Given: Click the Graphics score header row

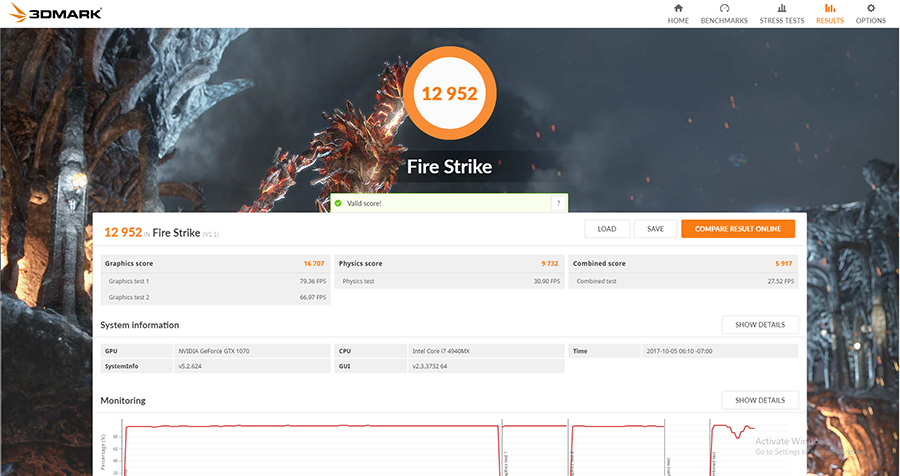Looking at the screenshot, I should [216, 264].
